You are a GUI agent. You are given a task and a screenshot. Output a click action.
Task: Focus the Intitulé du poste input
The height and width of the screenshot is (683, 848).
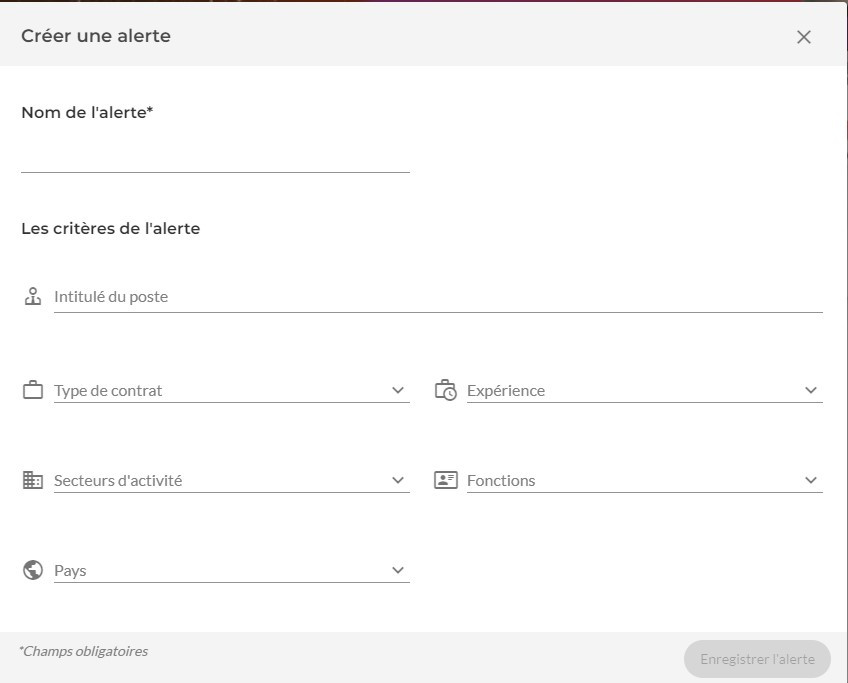[437, 297]
